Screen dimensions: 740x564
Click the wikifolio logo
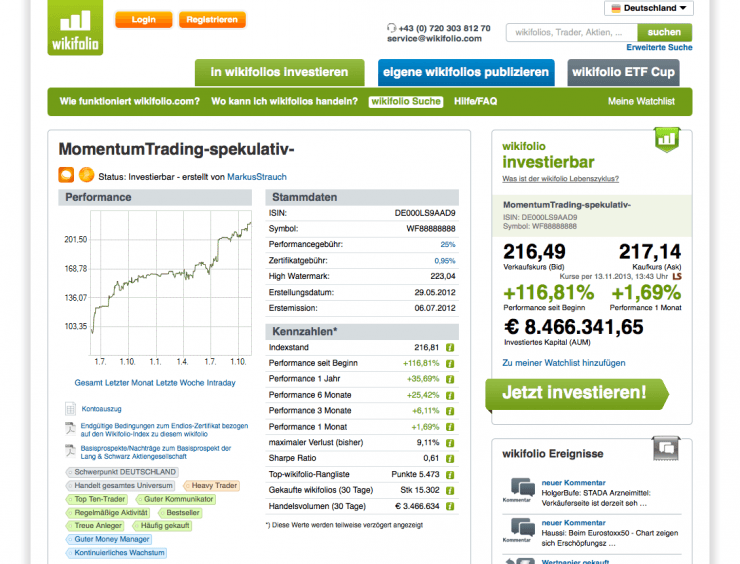click(75, 27)
